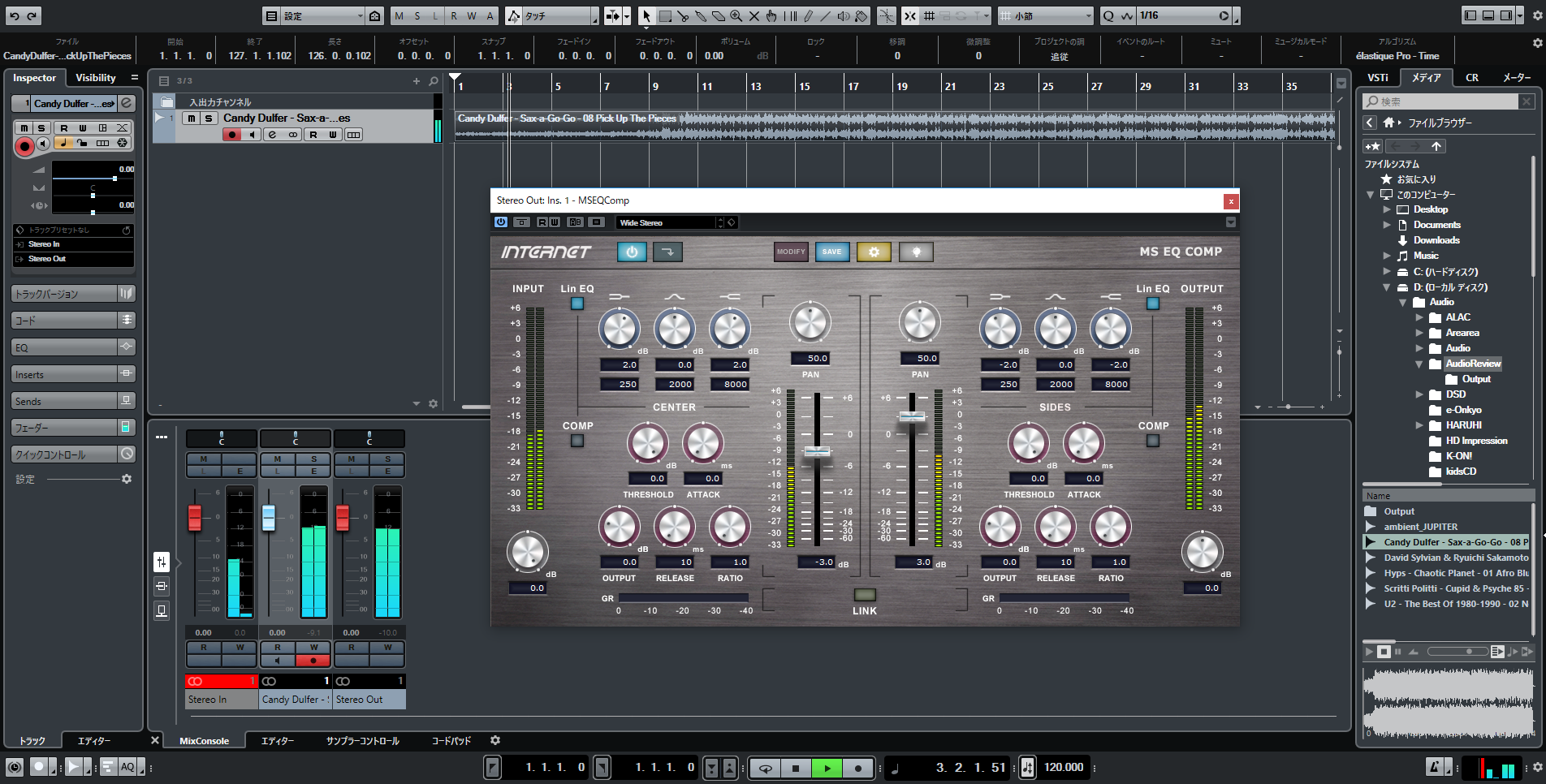Click the sides level fader at 3.0 dB
The height and width of the screenshot is (784, 1546).
coord(912,416)
